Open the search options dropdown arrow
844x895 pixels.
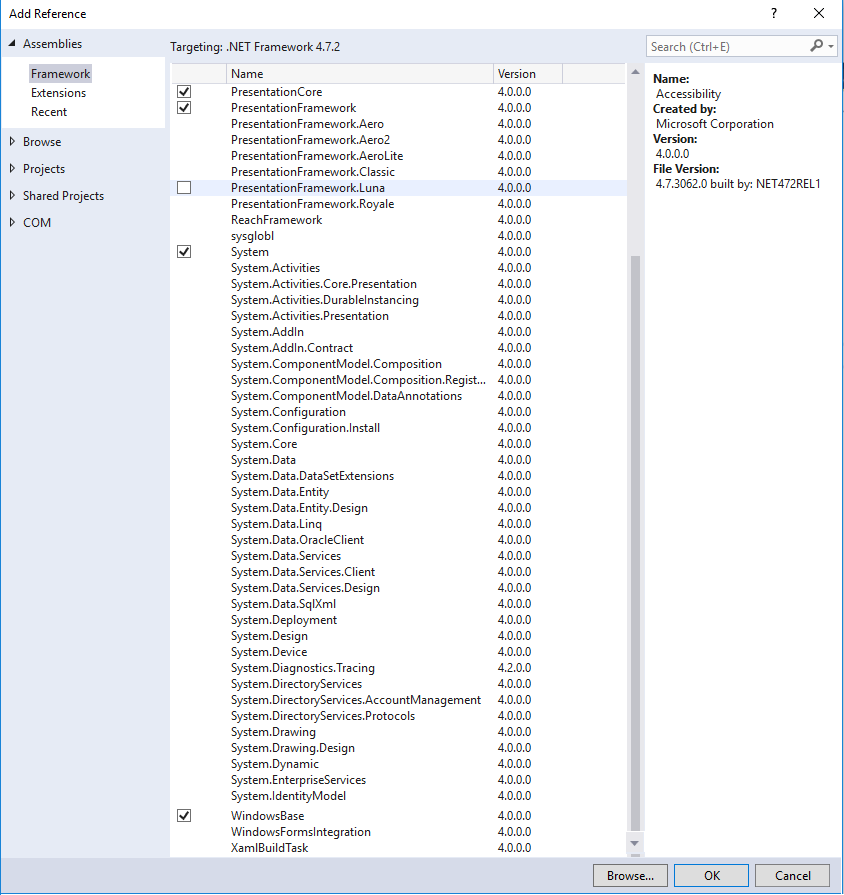(x=831, y=47)
